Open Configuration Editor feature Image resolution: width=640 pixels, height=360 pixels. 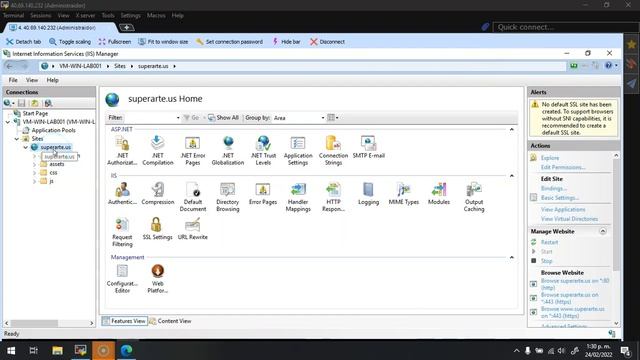pos(122,279)
